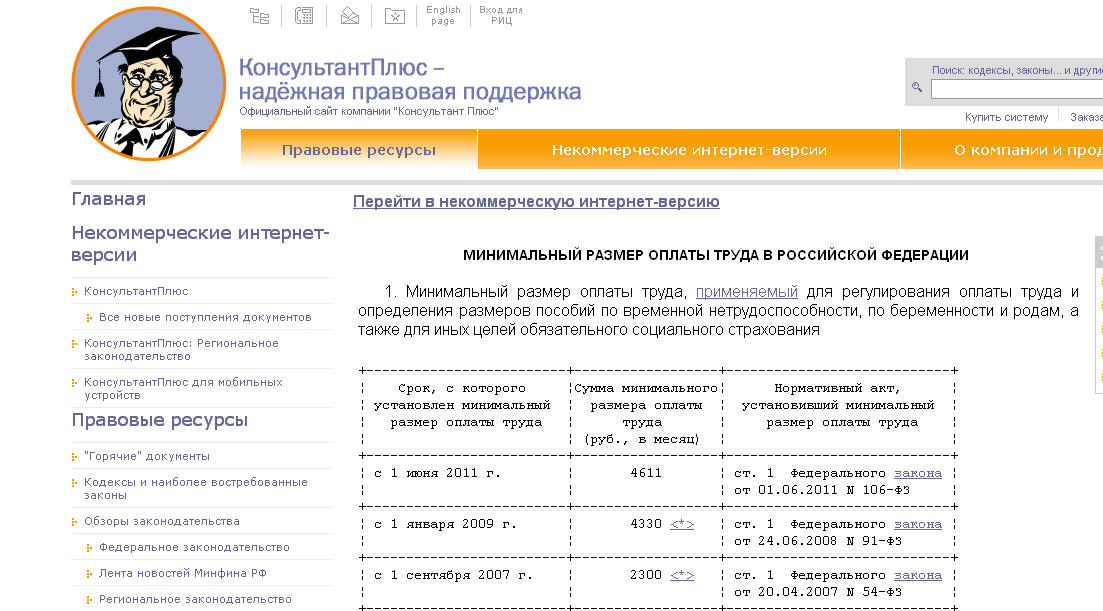1103x611 pixels.
Task: Click cell с 1 сентября 2007 г.
Action: [453, 574]
